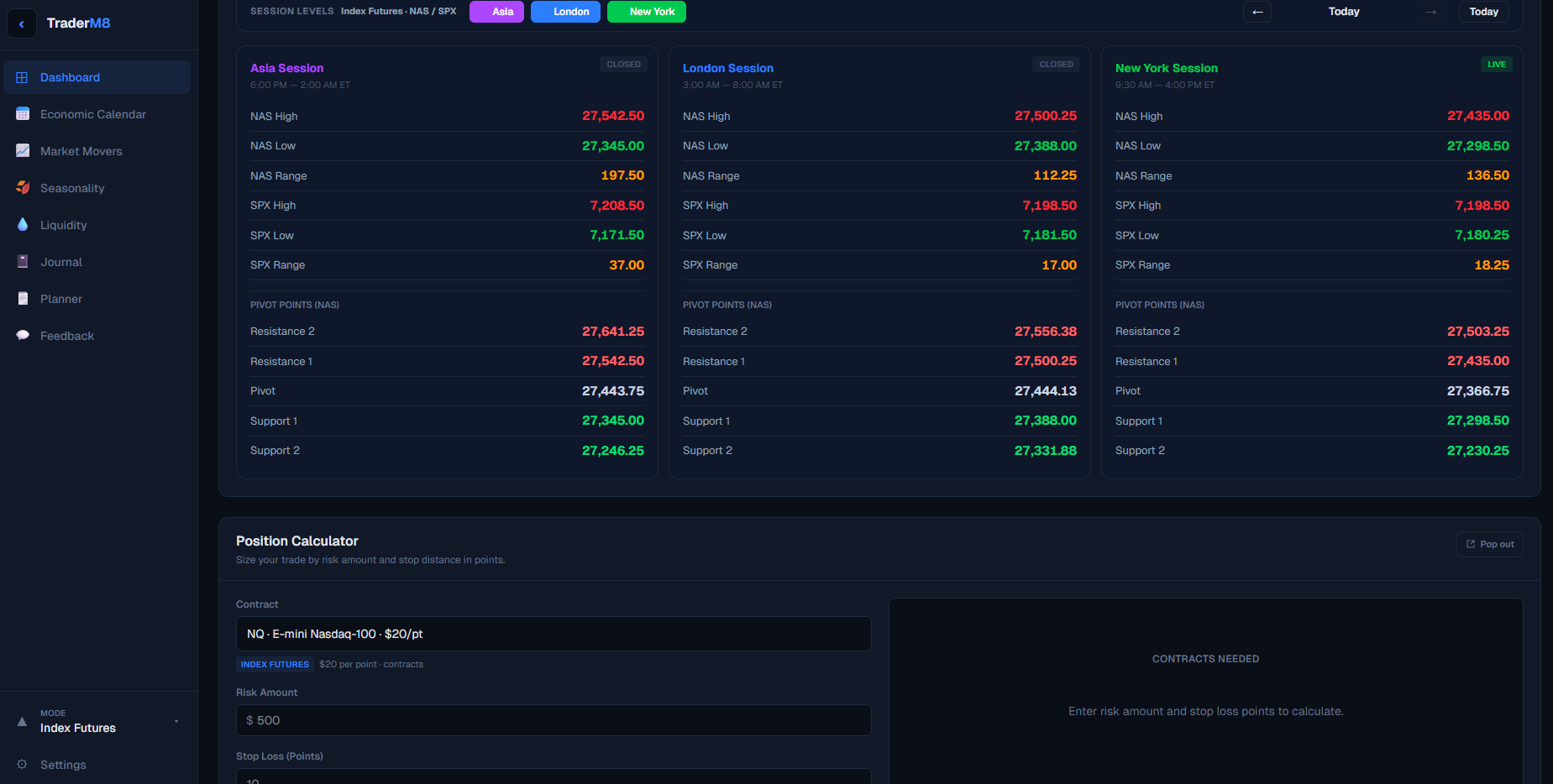Click the Seasonality icon
1553x784 pixels.
click(x=23, y=188)
